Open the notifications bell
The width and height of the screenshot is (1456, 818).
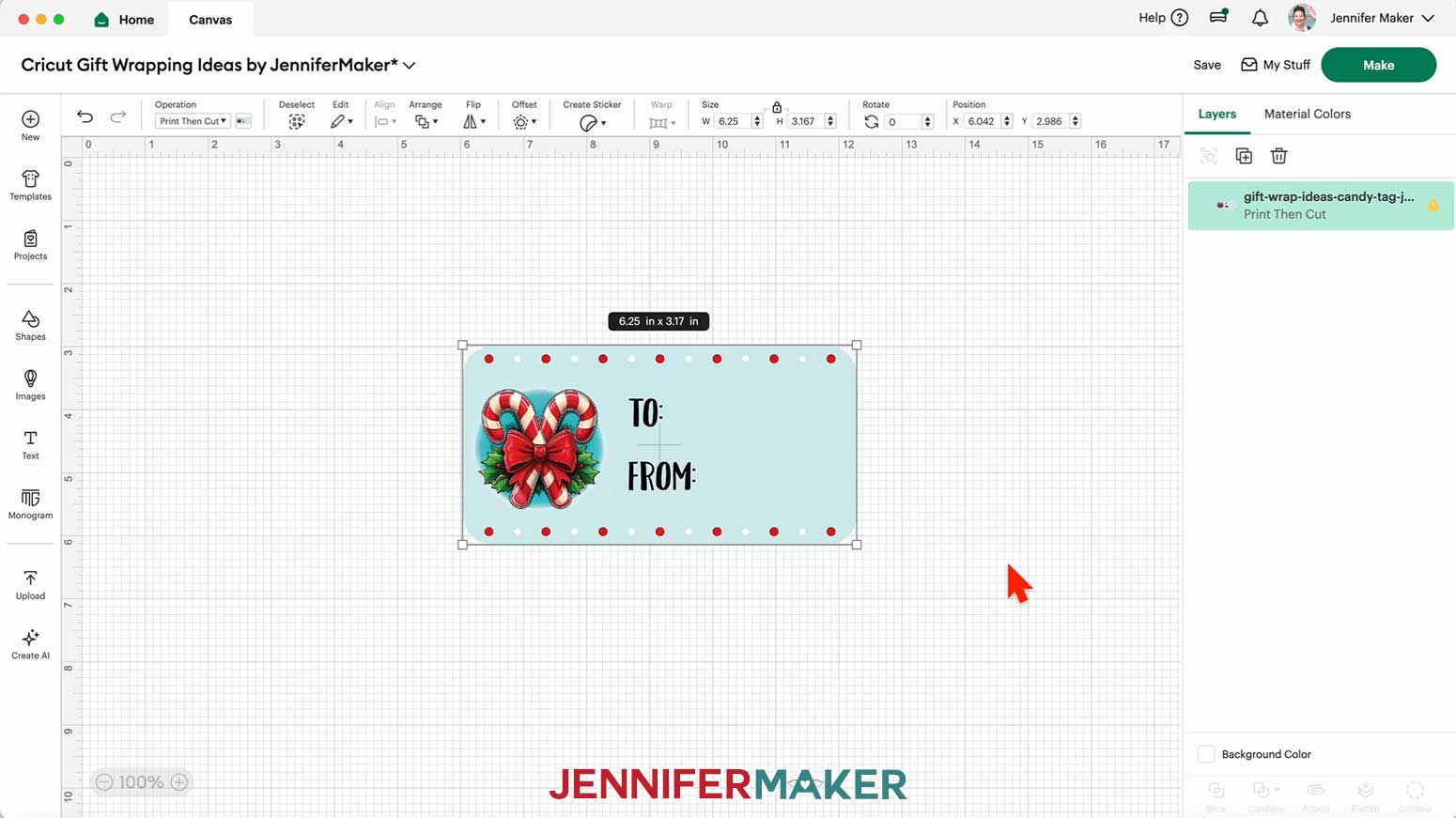(1260, 18)
